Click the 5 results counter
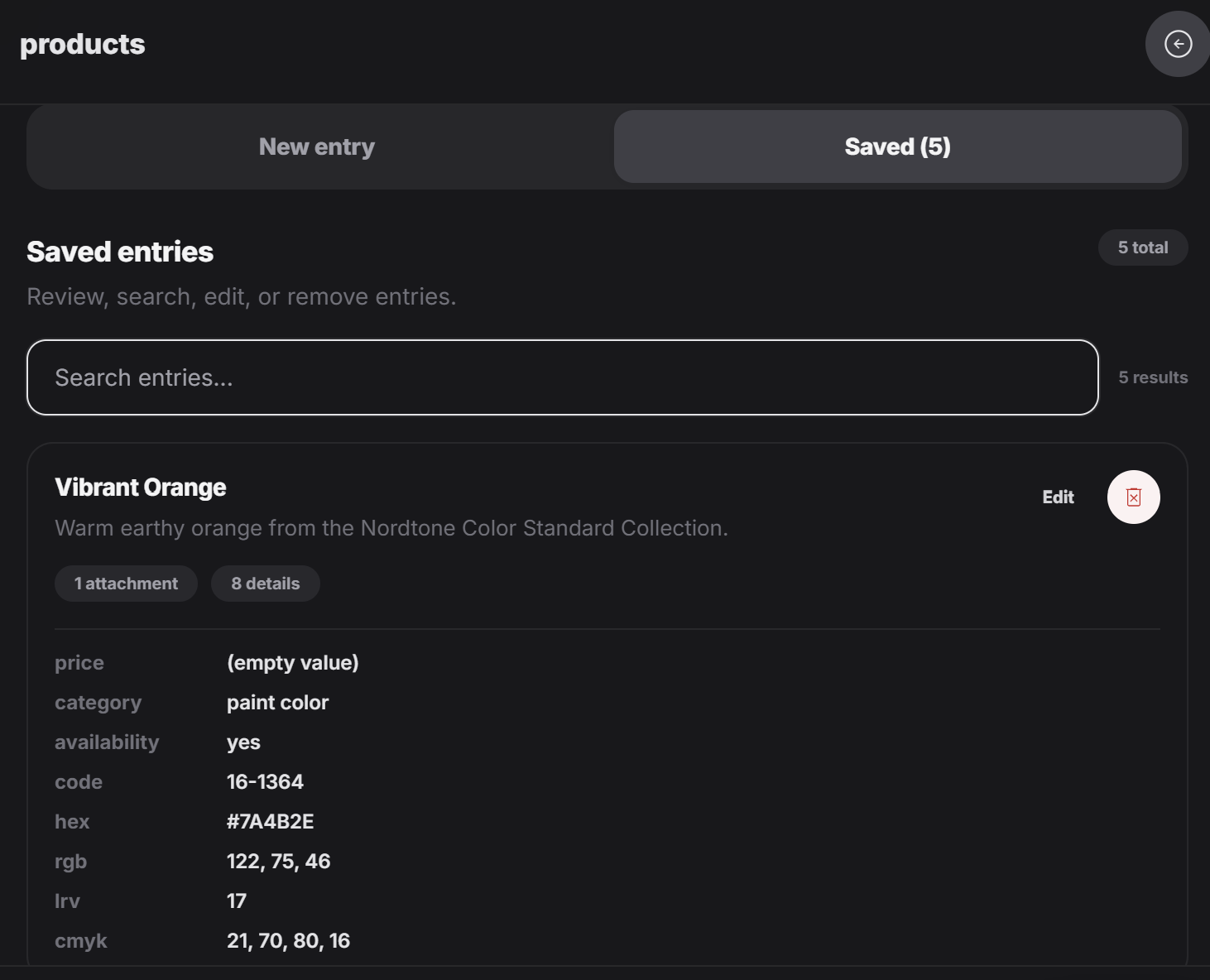Viewport: 1210px width, 980px height. tap(1153, 377)
